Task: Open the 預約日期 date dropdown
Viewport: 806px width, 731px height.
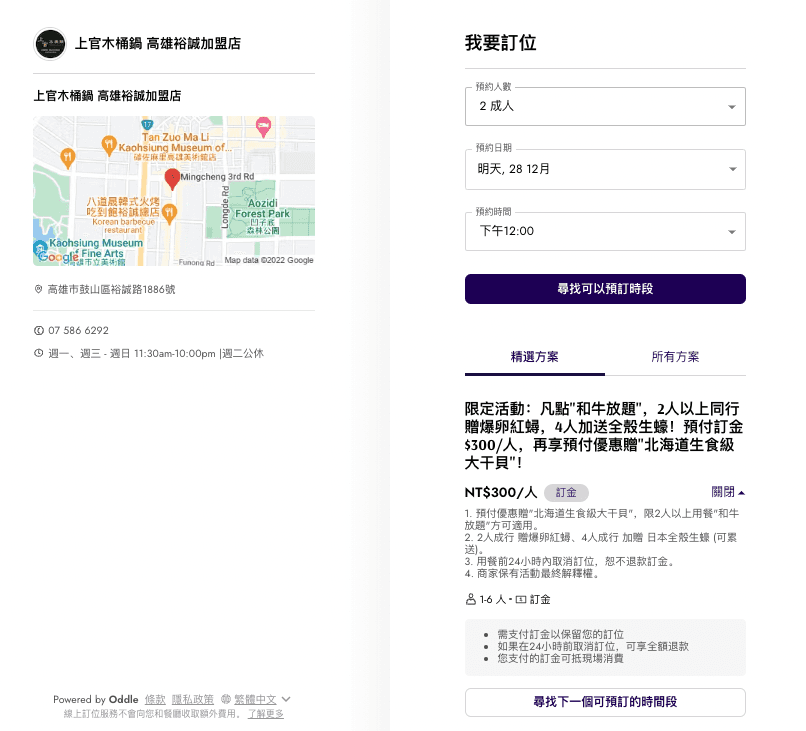Action: [x=605, y=169]
